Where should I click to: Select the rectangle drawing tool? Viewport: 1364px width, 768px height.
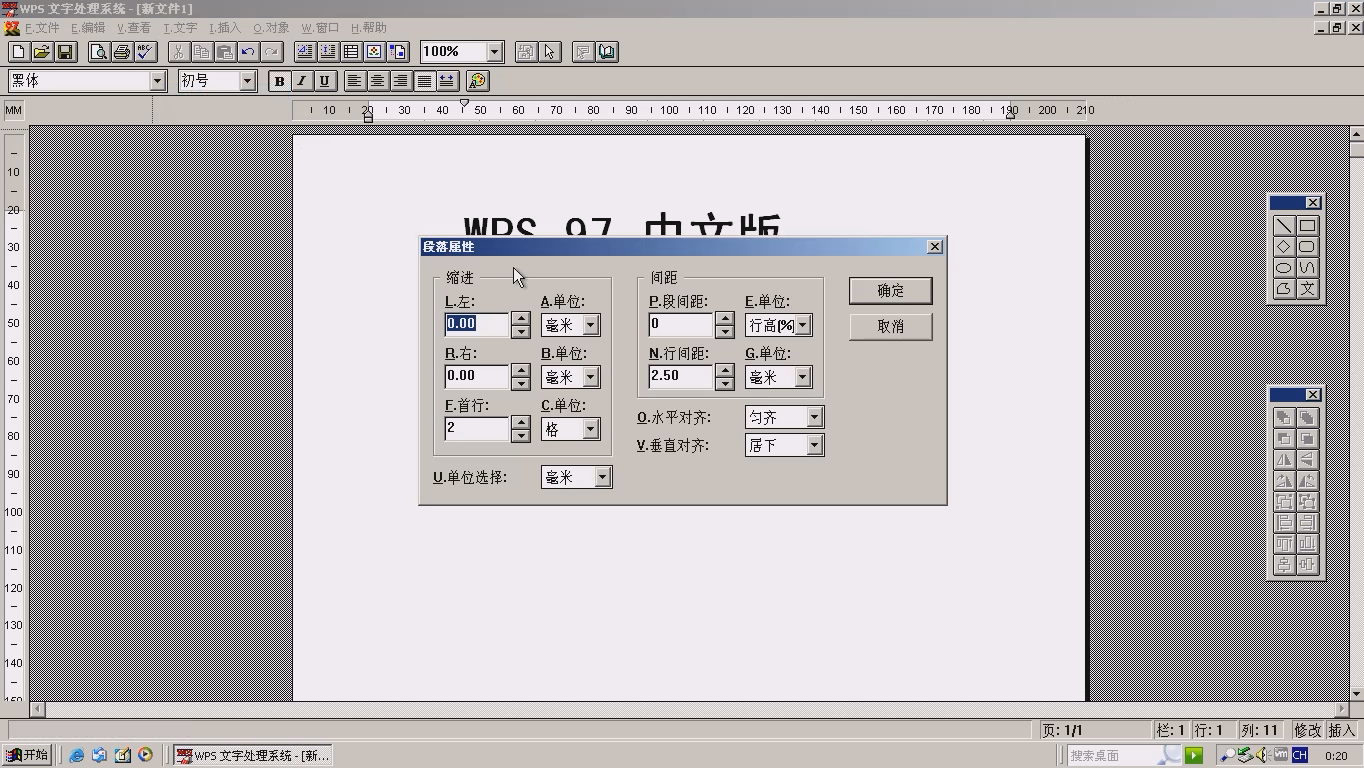(x=1307, y=226)
